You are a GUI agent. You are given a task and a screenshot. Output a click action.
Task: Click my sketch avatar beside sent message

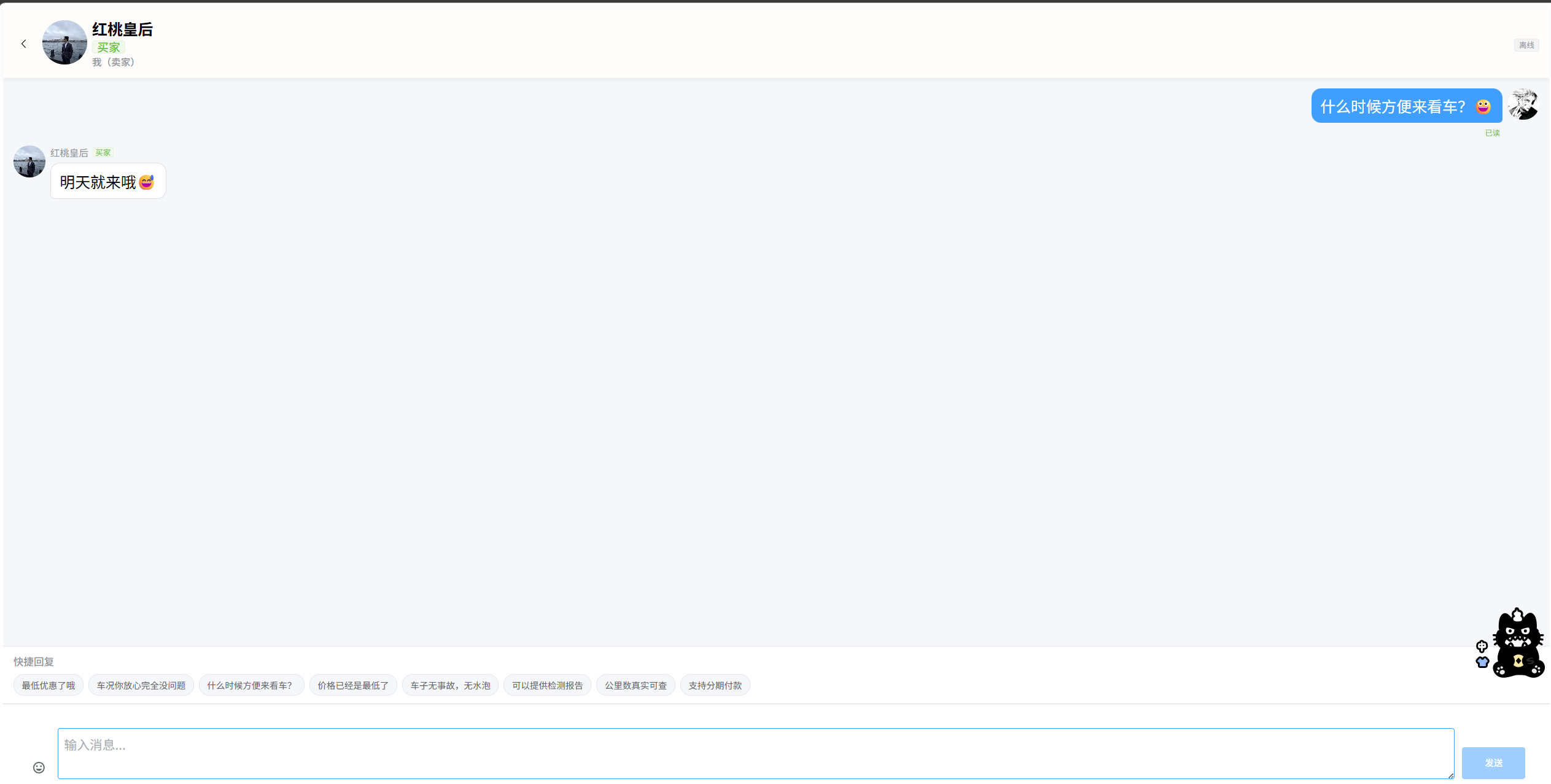point(1523,104)
